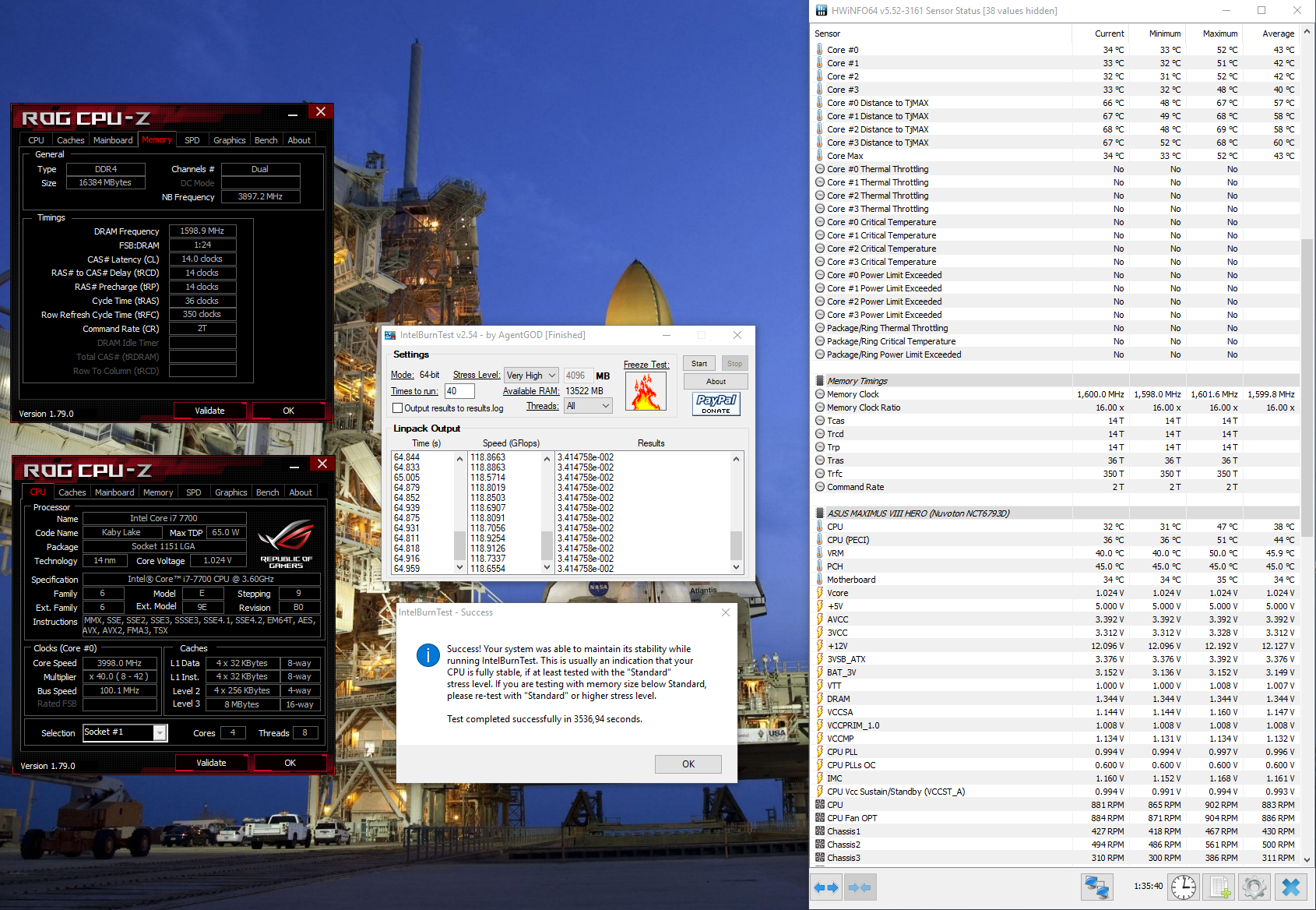Open the Stress Level dropdown

point(531,376)
